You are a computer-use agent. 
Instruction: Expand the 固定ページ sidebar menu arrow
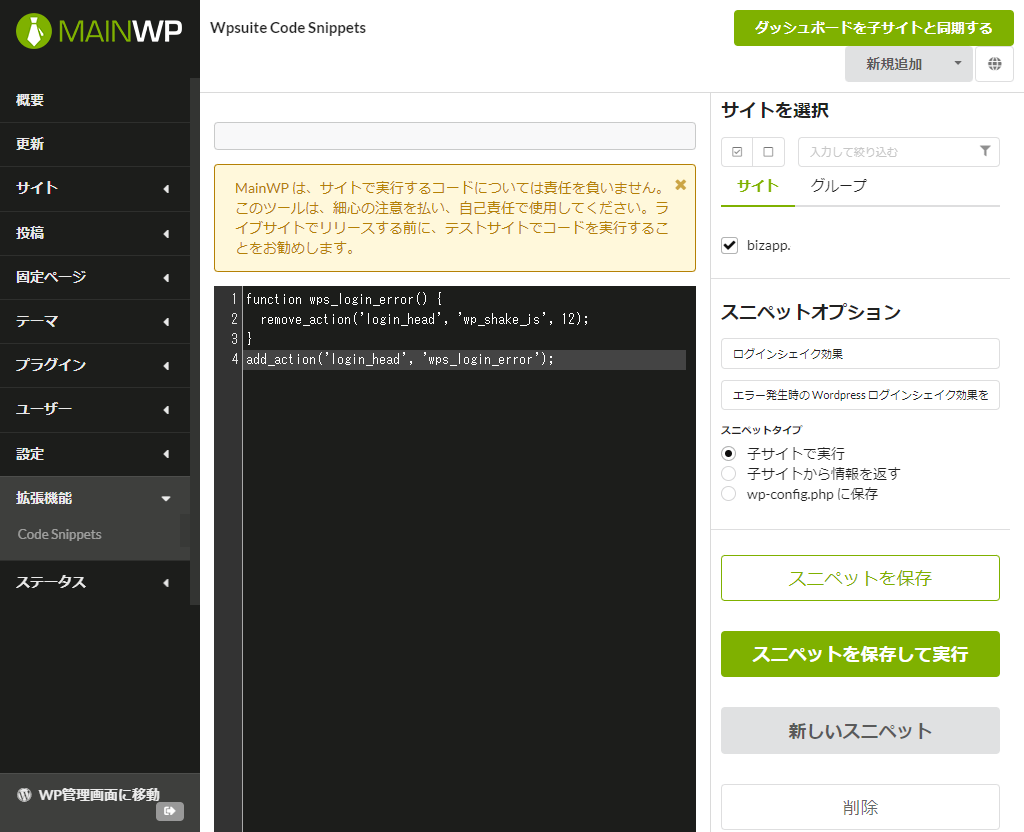(166, 278)
